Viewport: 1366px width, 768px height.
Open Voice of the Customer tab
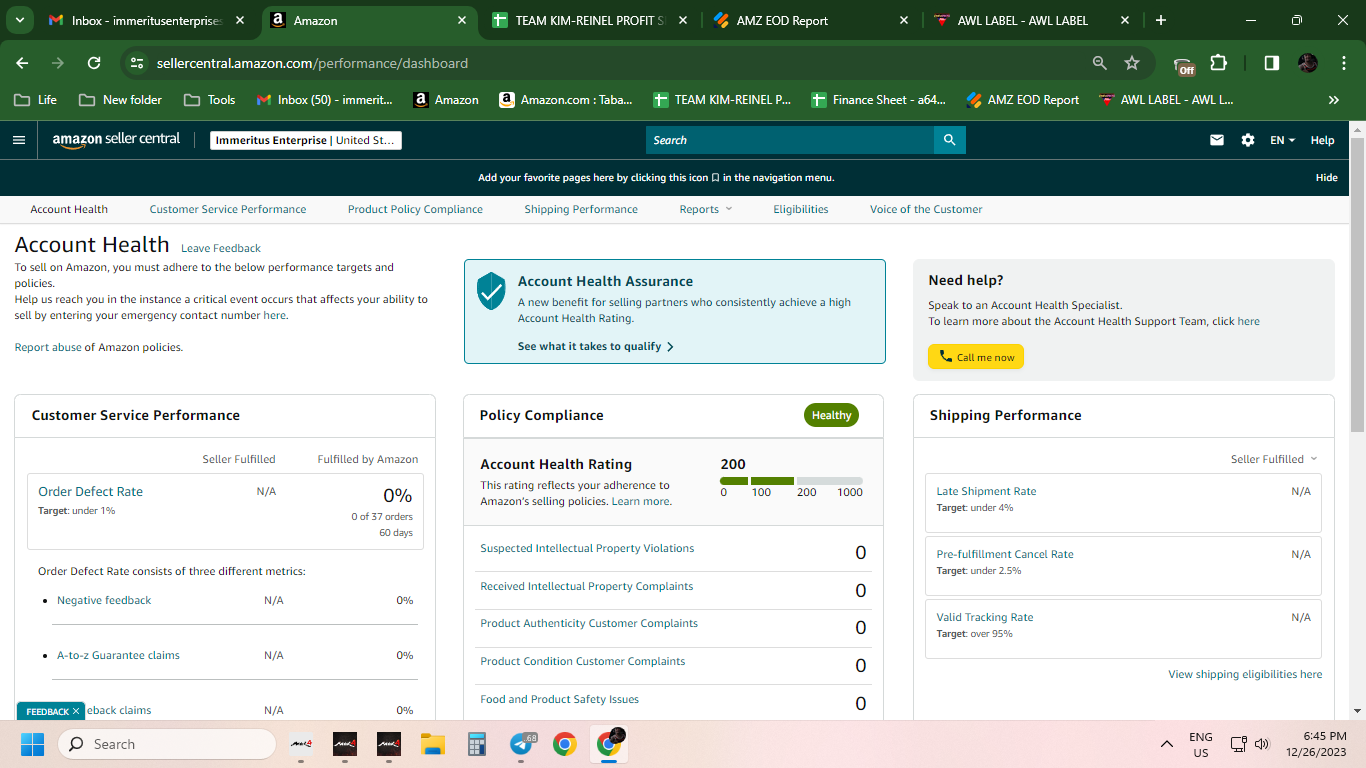click(926, 209)
